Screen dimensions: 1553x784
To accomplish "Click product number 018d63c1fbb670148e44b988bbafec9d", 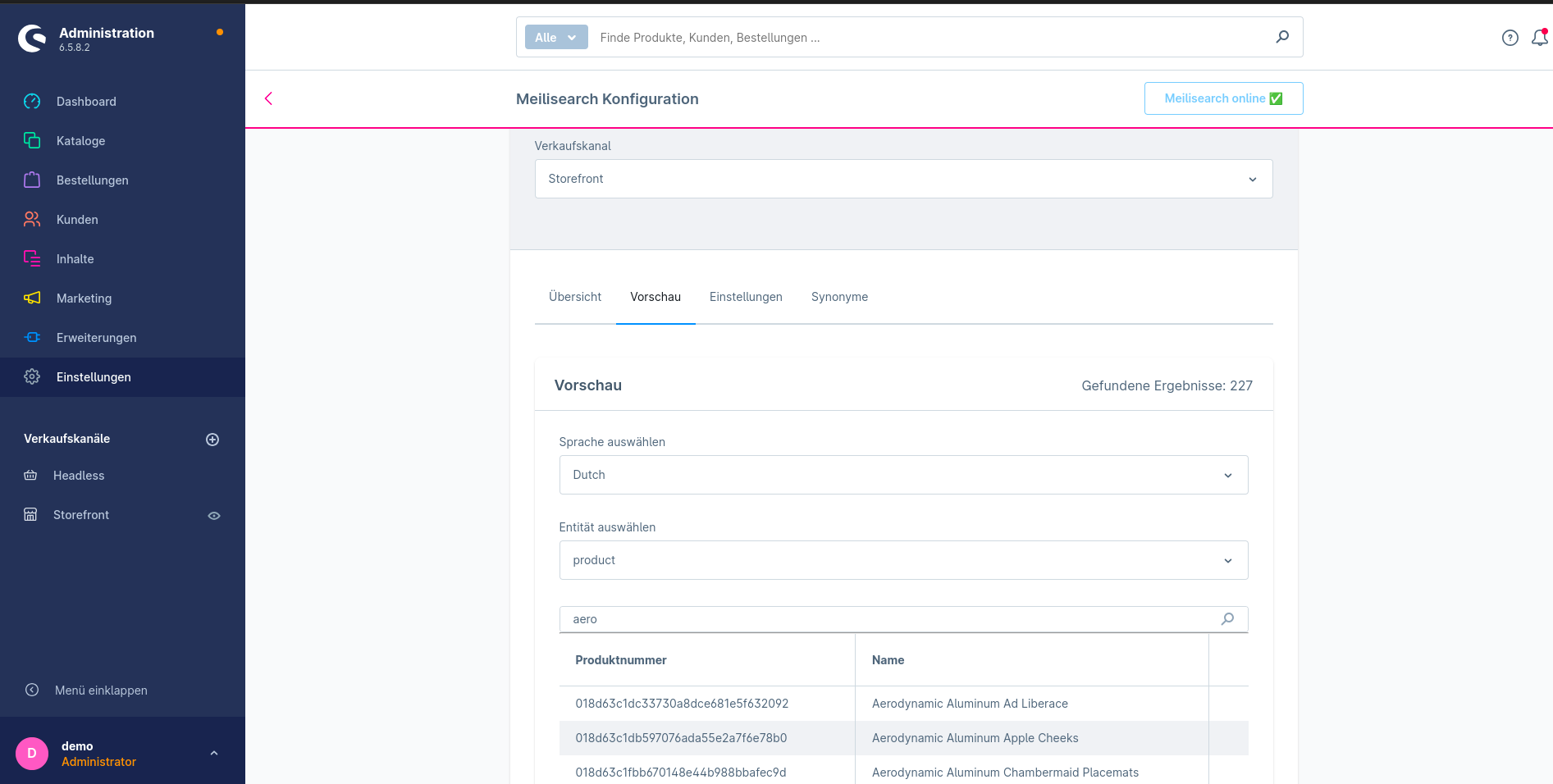I will point(681,773).
